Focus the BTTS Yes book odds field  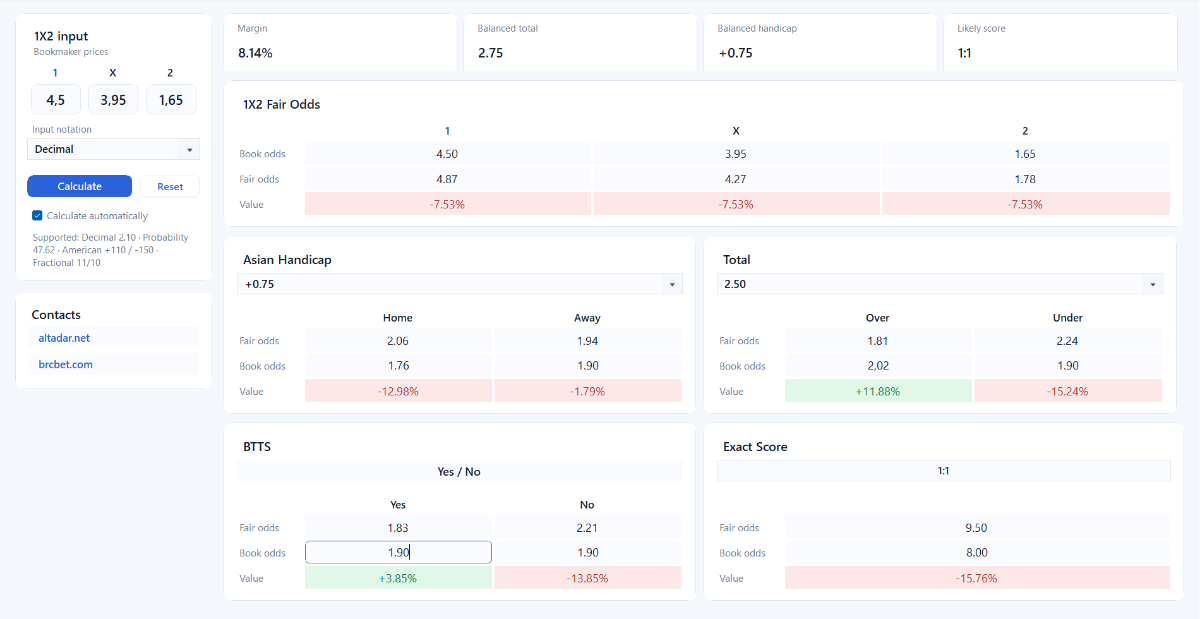(x=398, y=552)
